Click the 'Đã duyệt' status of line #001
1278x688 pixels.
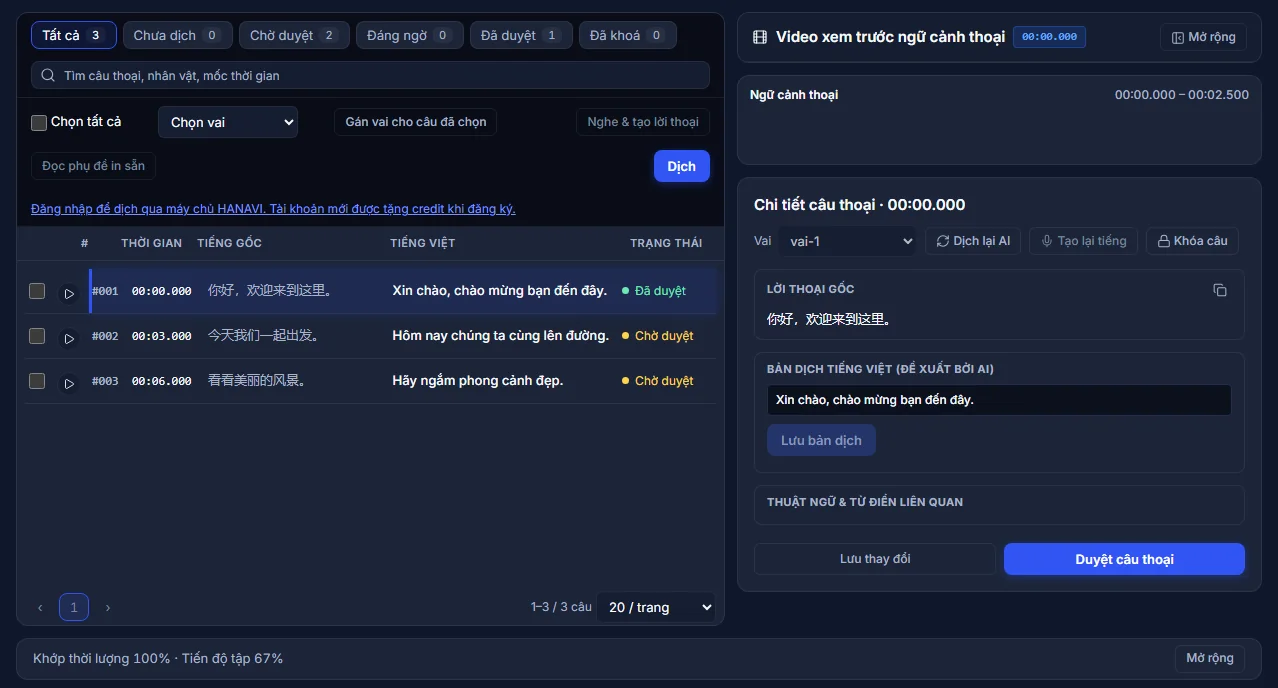(654, 291)
